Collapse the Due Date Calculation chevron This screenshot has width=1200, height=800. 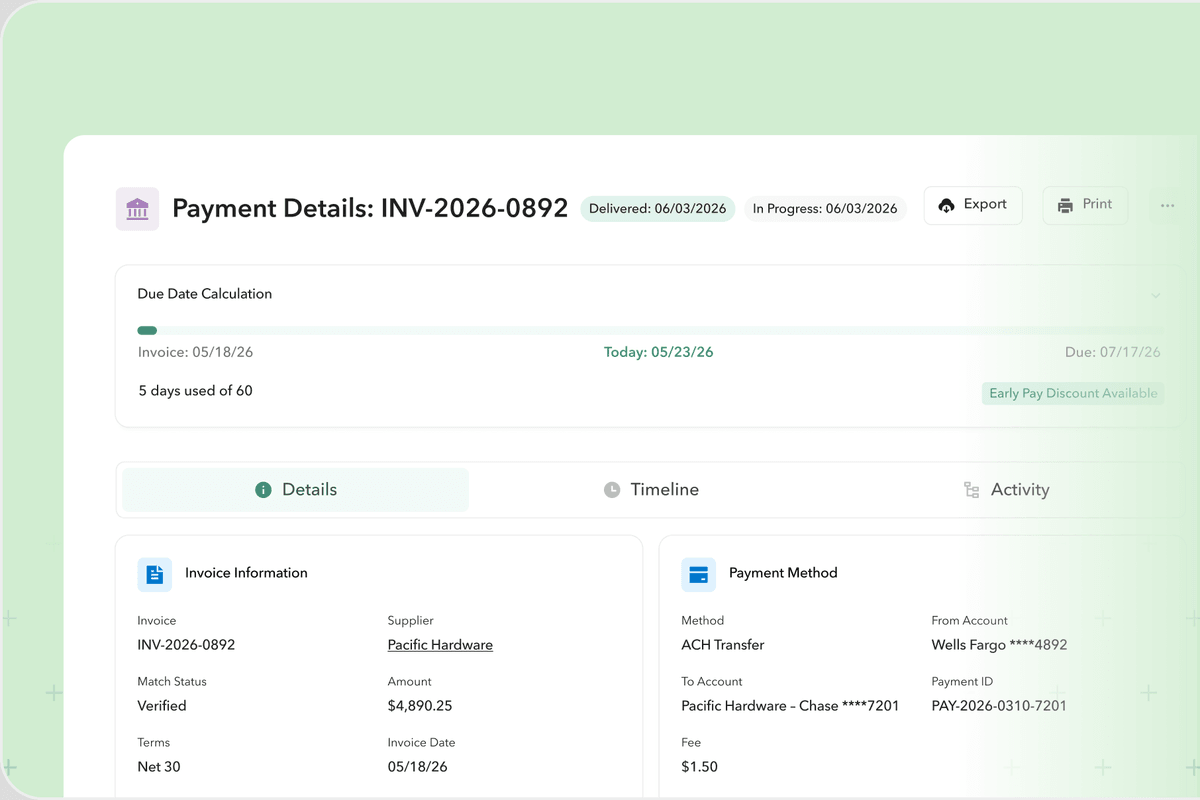1156,295
